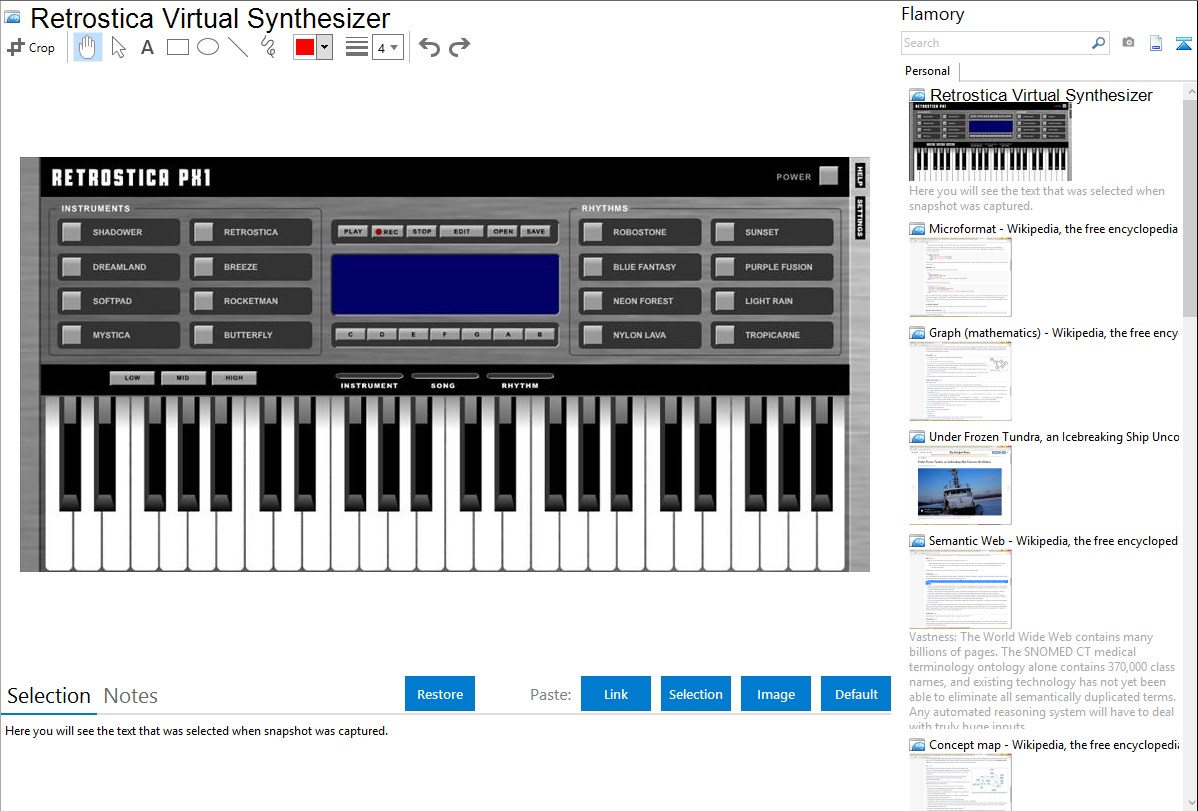Select the SUNSET rhythm
Screen dimensions: 1198x811
pyautogui.click(x=724, y=232)
